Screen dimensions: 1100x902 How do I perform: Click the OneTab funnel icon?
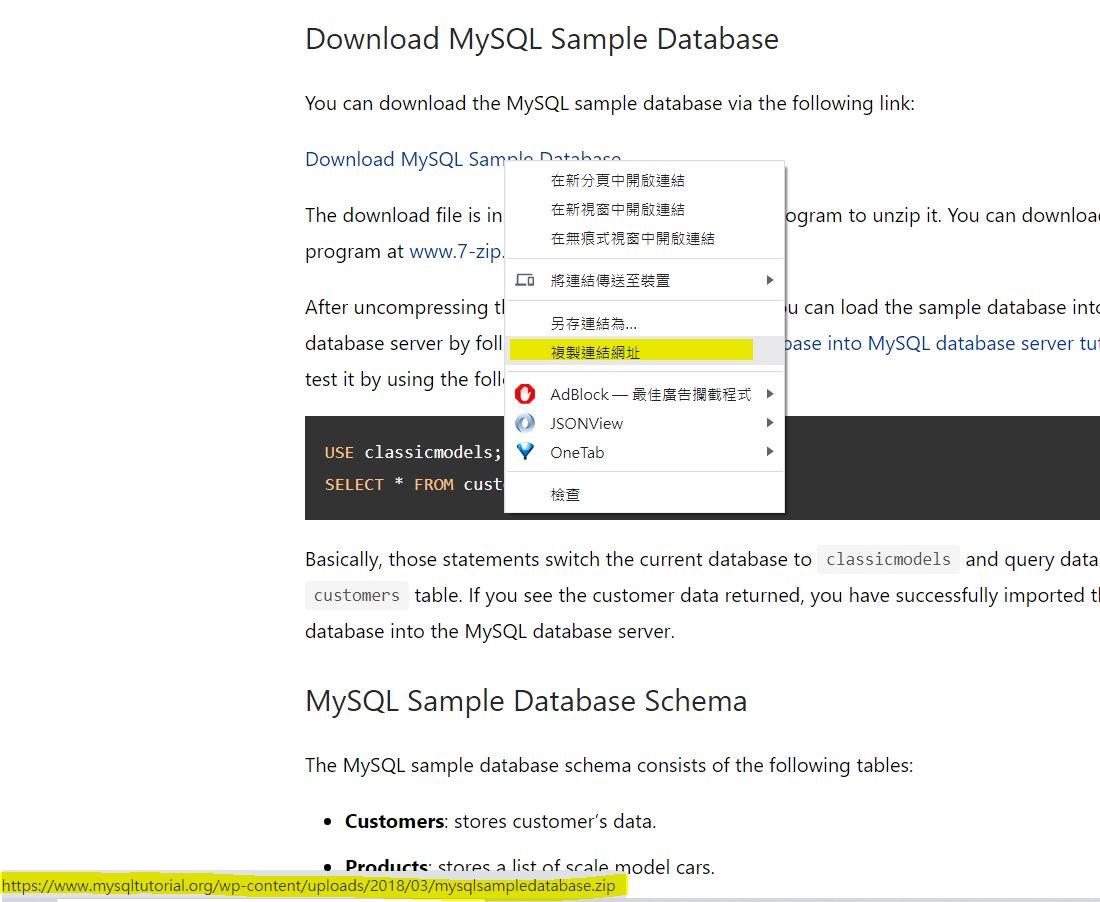[524, 452]
